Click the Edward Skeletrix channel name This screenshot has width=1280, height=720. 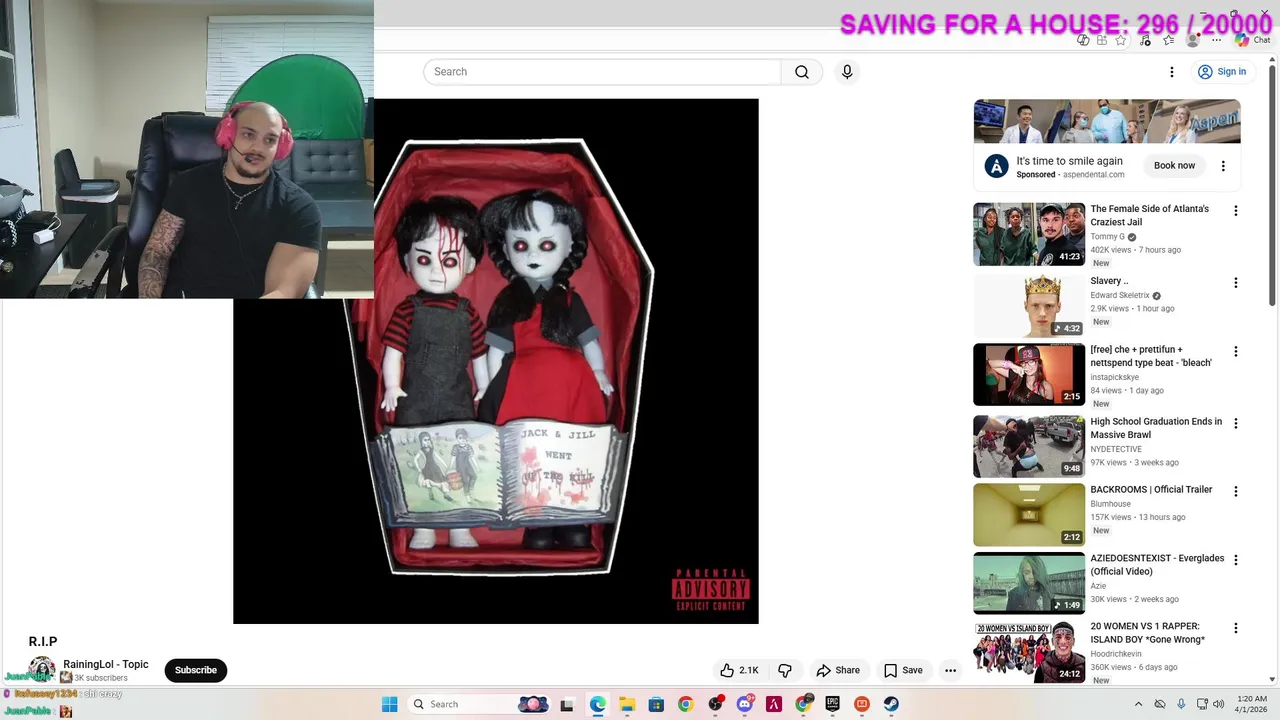1120,296
